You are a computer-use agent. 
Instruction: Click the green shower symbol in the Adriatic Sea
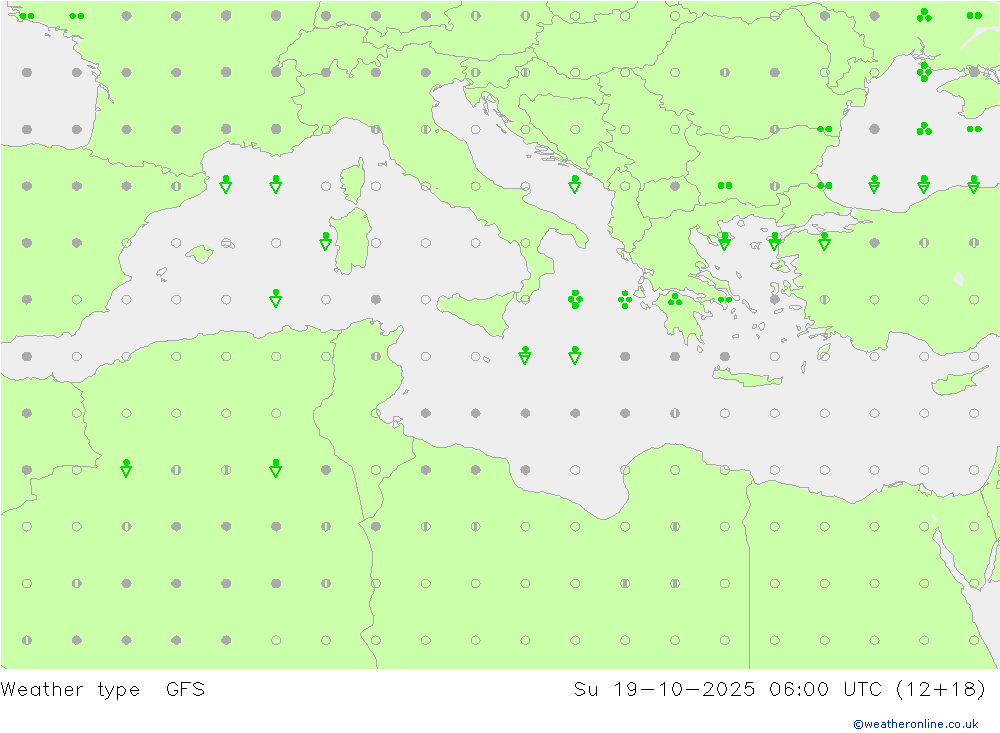click(x=575, y=184)
